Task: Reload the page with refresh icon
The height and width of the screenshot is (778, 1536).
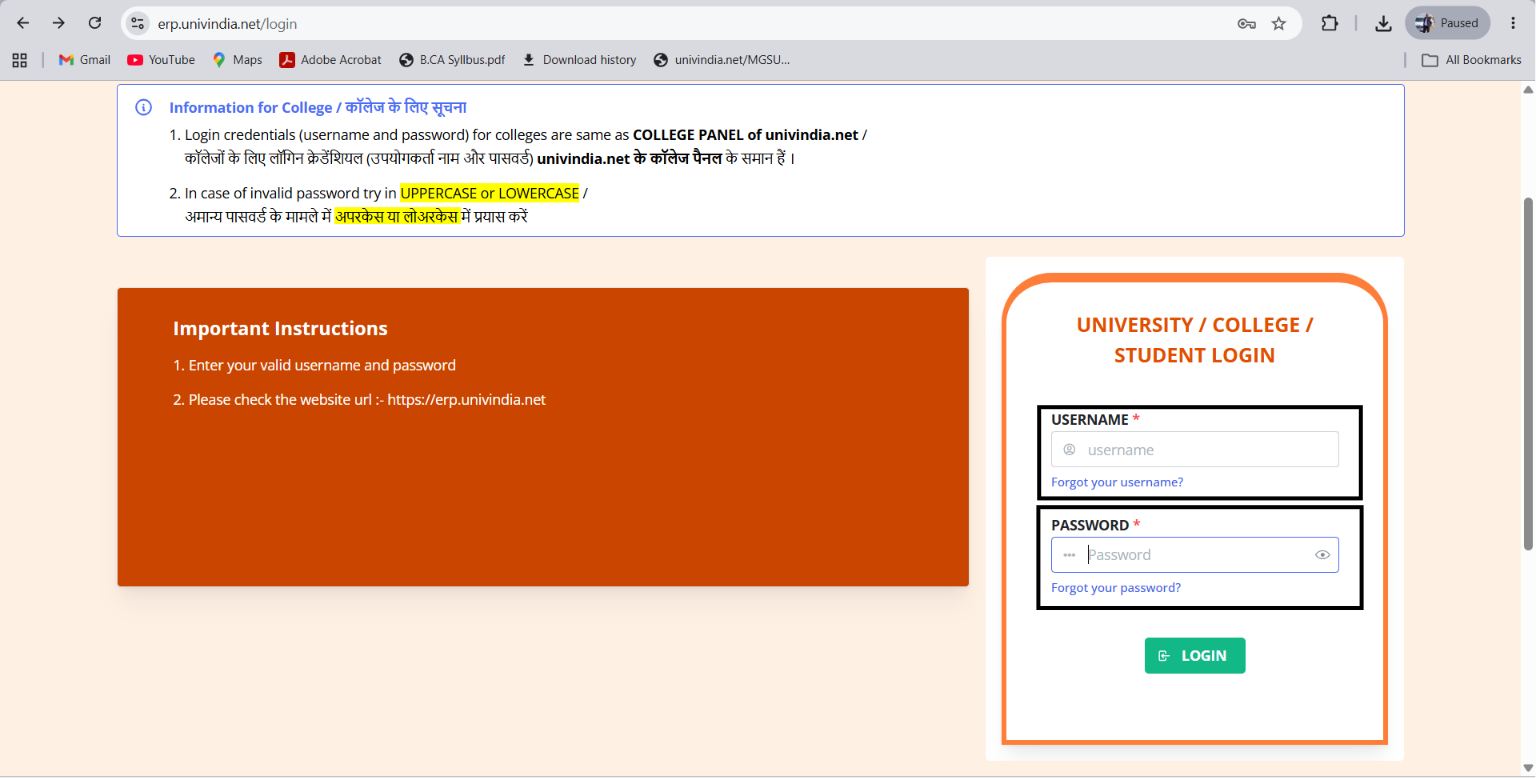Action: [x=95, y=23]
